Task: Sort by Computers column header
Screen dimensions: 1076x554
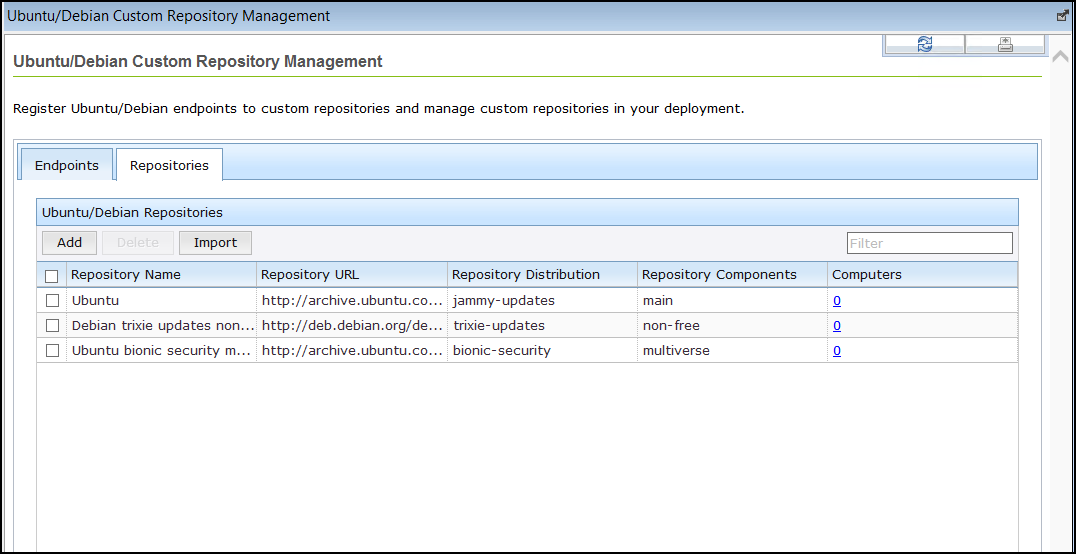Action: [x=922, y=275]
